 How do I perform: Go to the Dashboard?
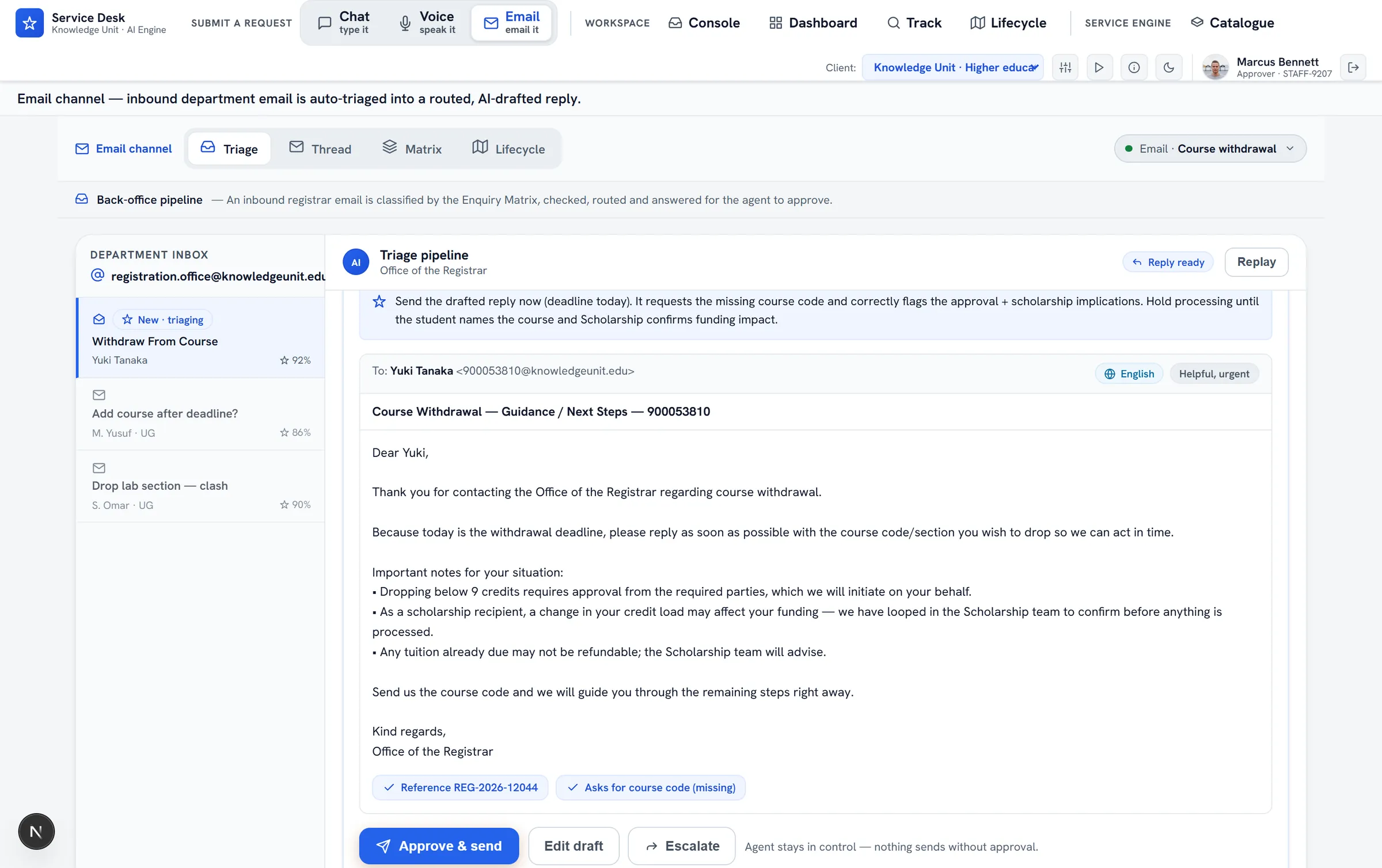pos(813,22)
